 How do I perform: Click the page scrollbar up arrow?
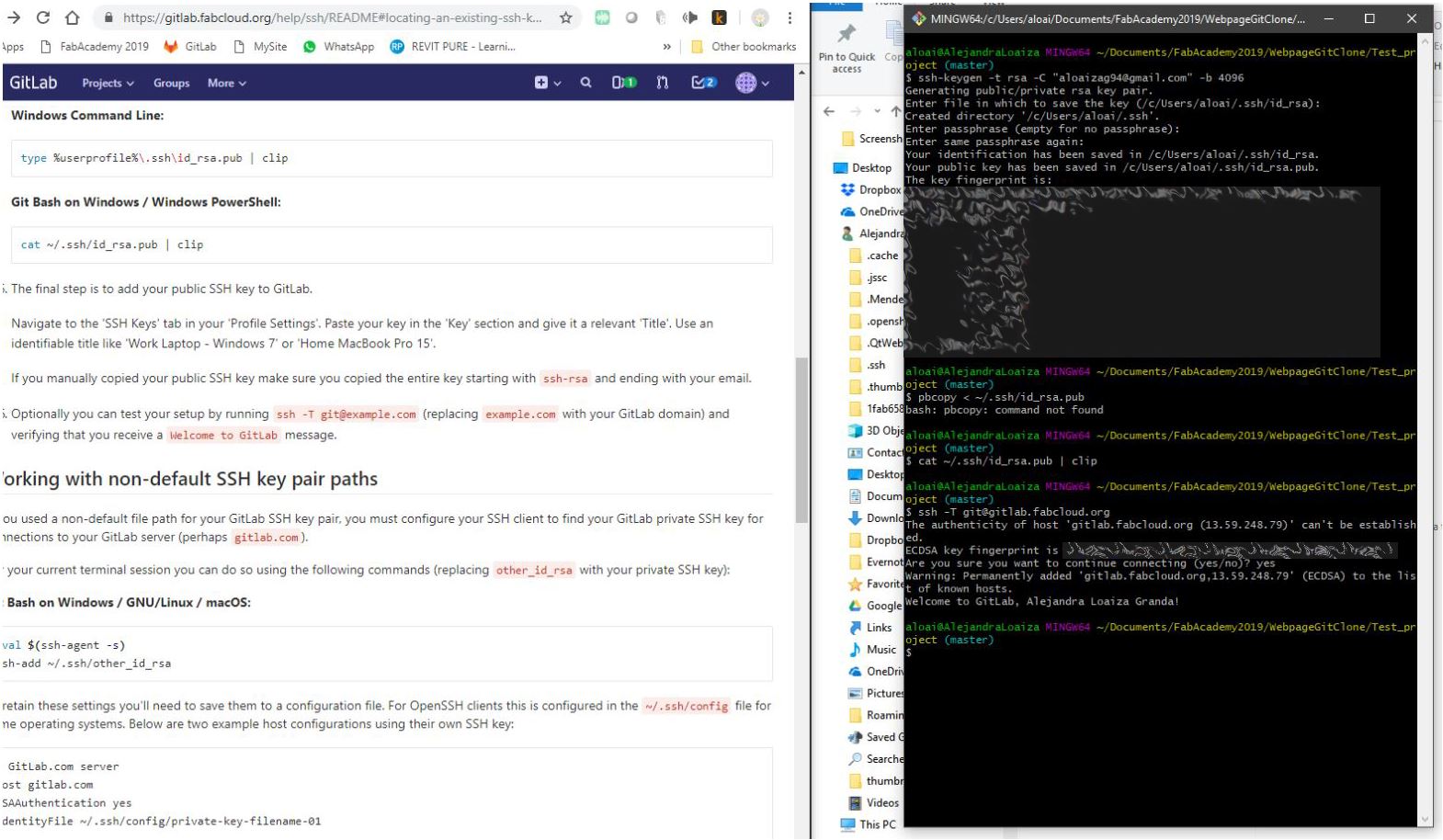801,73
